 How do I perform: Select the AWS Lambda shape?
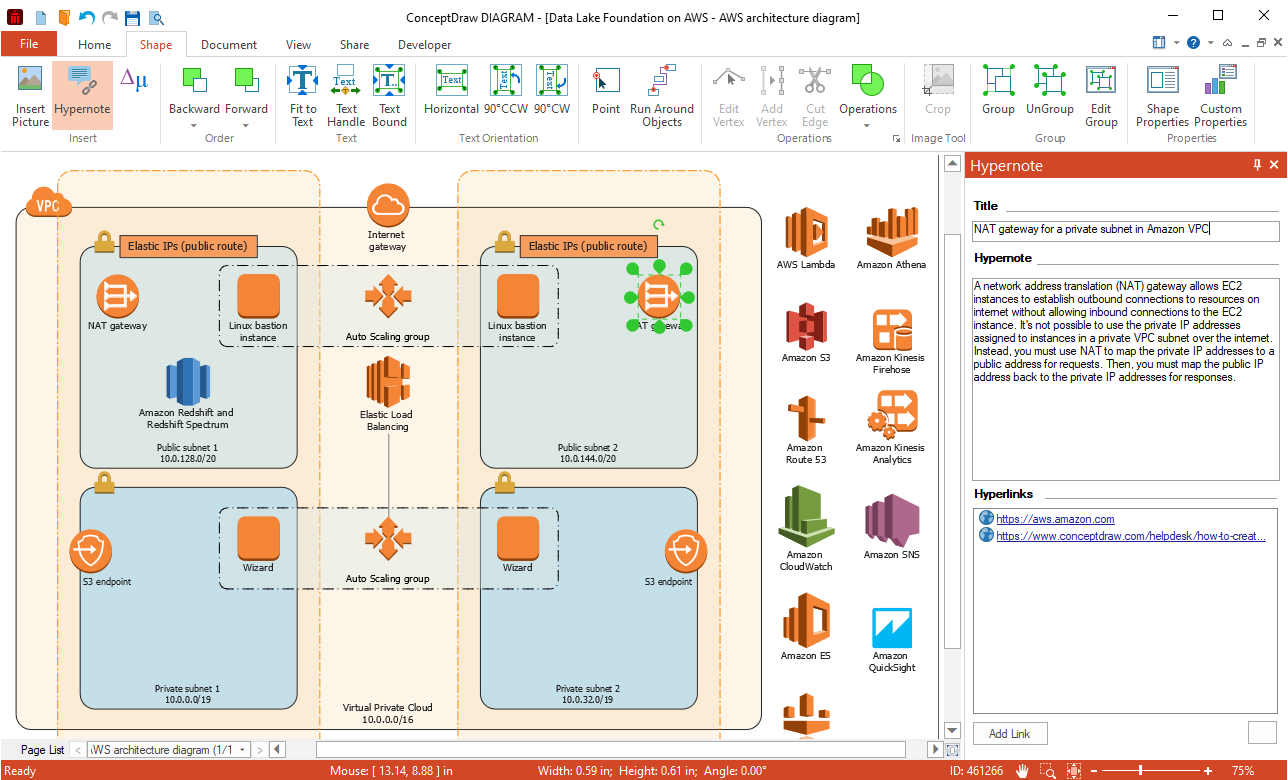coord(805,240)
